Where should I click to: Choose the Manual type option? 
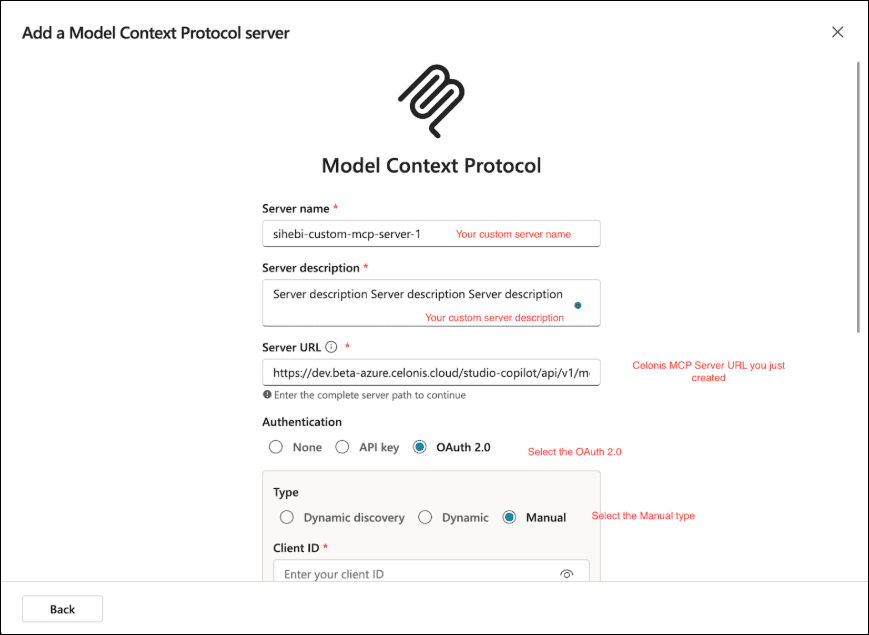[509, 517]
